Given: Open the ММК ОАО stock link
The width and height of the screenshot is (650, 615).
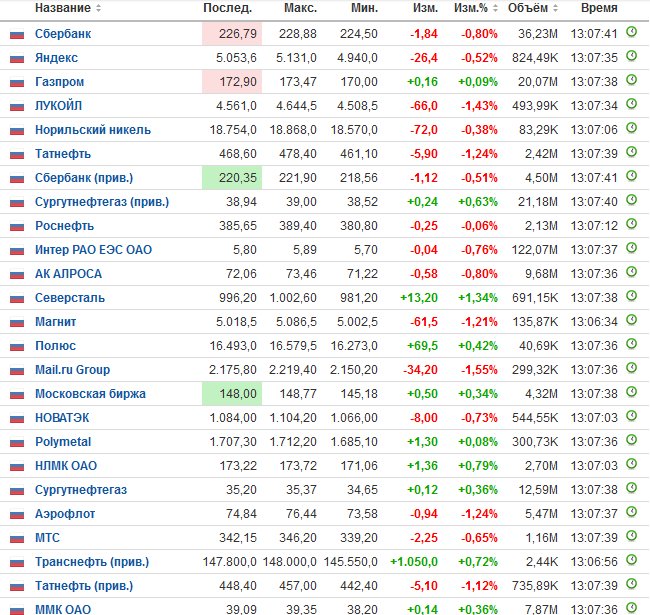Looking at the screenshot, I should 63,609.
